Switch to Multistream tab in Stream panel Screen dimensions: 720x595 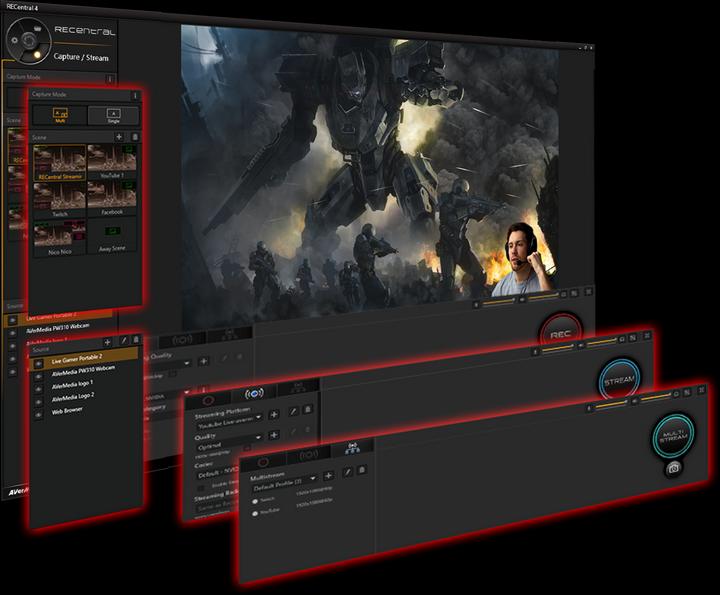pos(298,388)
